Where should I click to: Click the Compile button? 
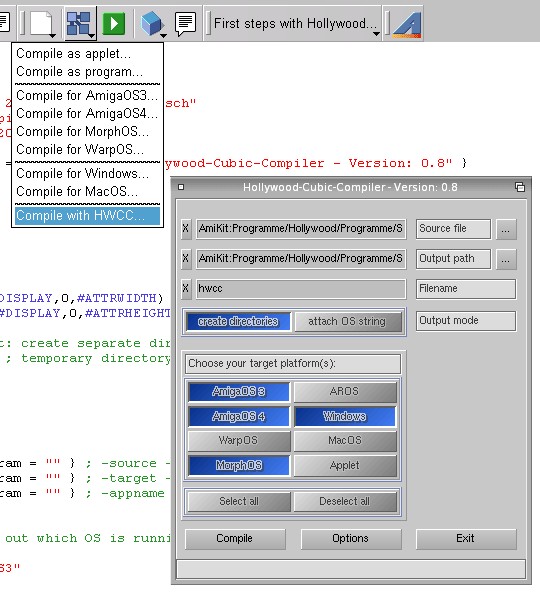[235, 538]
